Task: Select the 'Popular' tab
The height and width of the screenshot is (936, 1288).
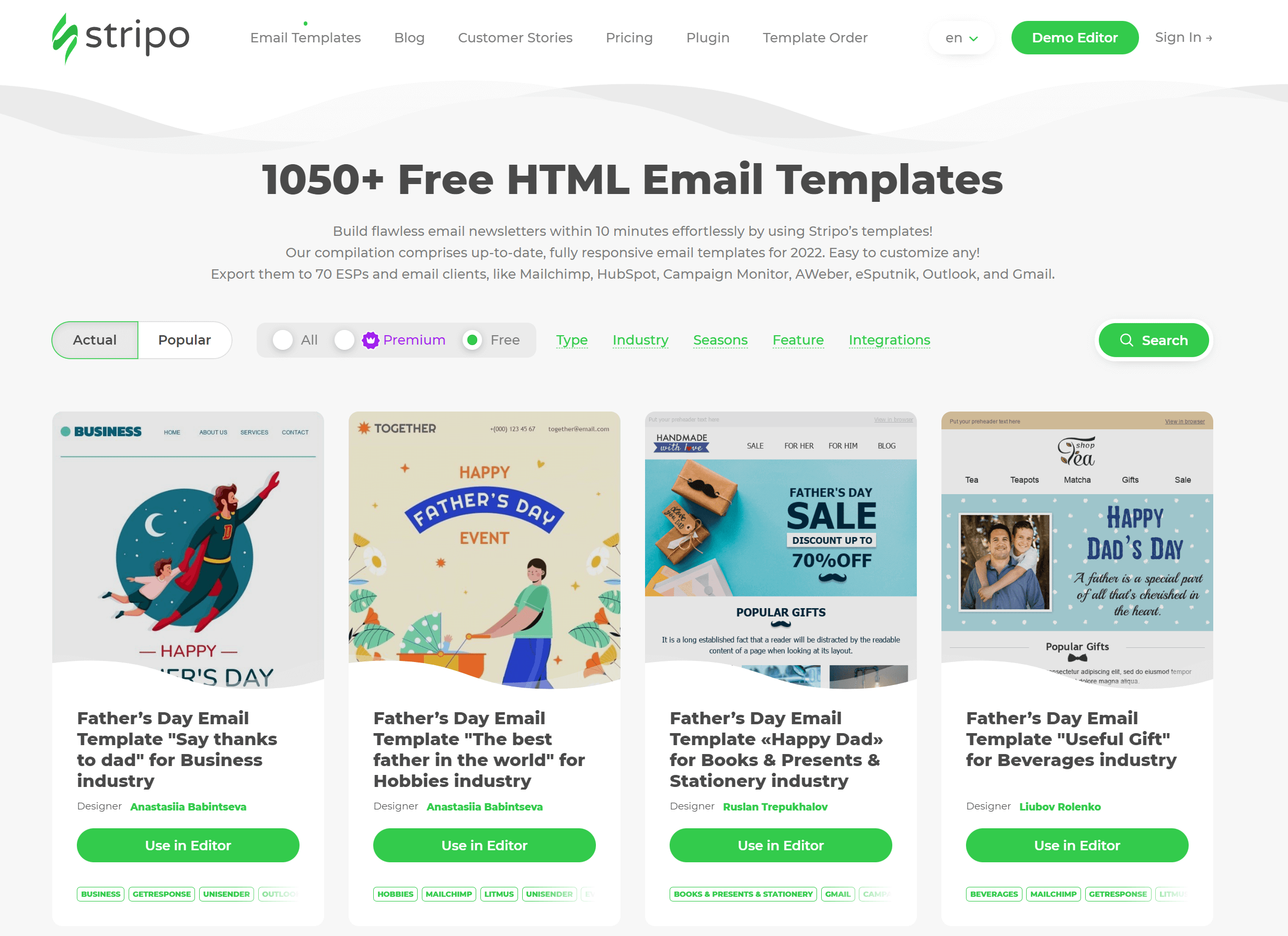Action: [184, 340]
